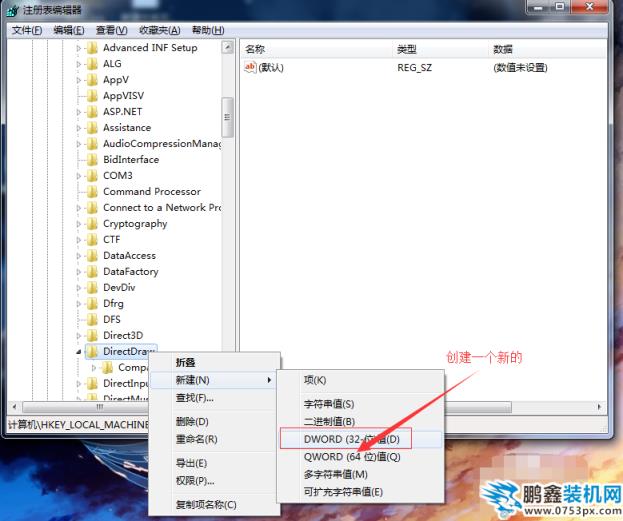Click the AppVISV folder icon
Viewport: 623px width, 521px height.
tap(92, 96)
